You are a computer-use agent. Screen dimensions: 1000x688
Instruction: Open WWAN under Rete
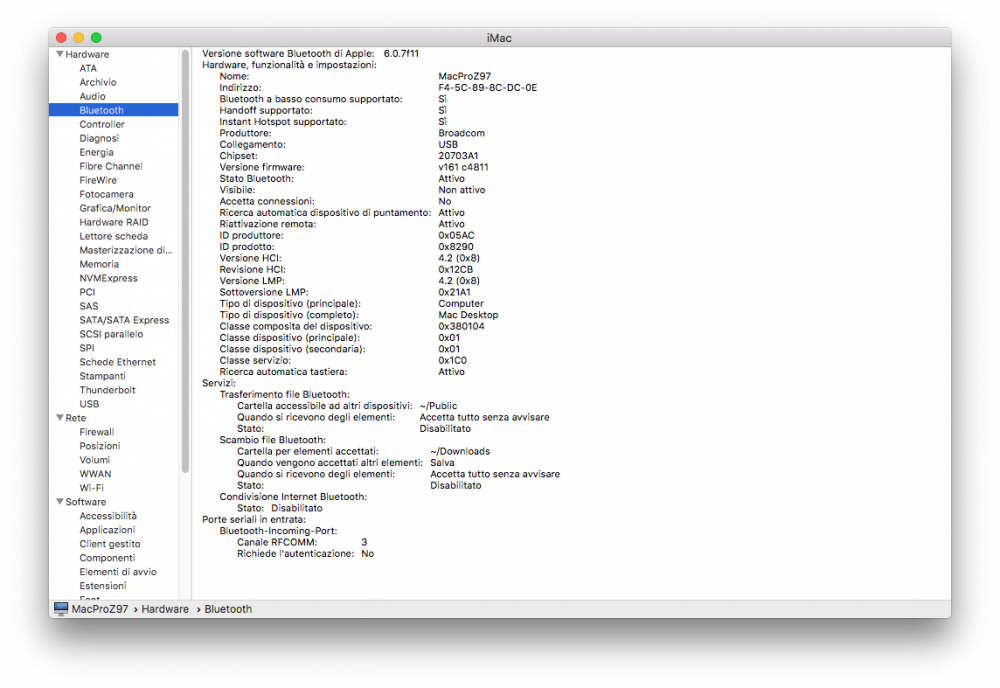(x=95, y=475)
